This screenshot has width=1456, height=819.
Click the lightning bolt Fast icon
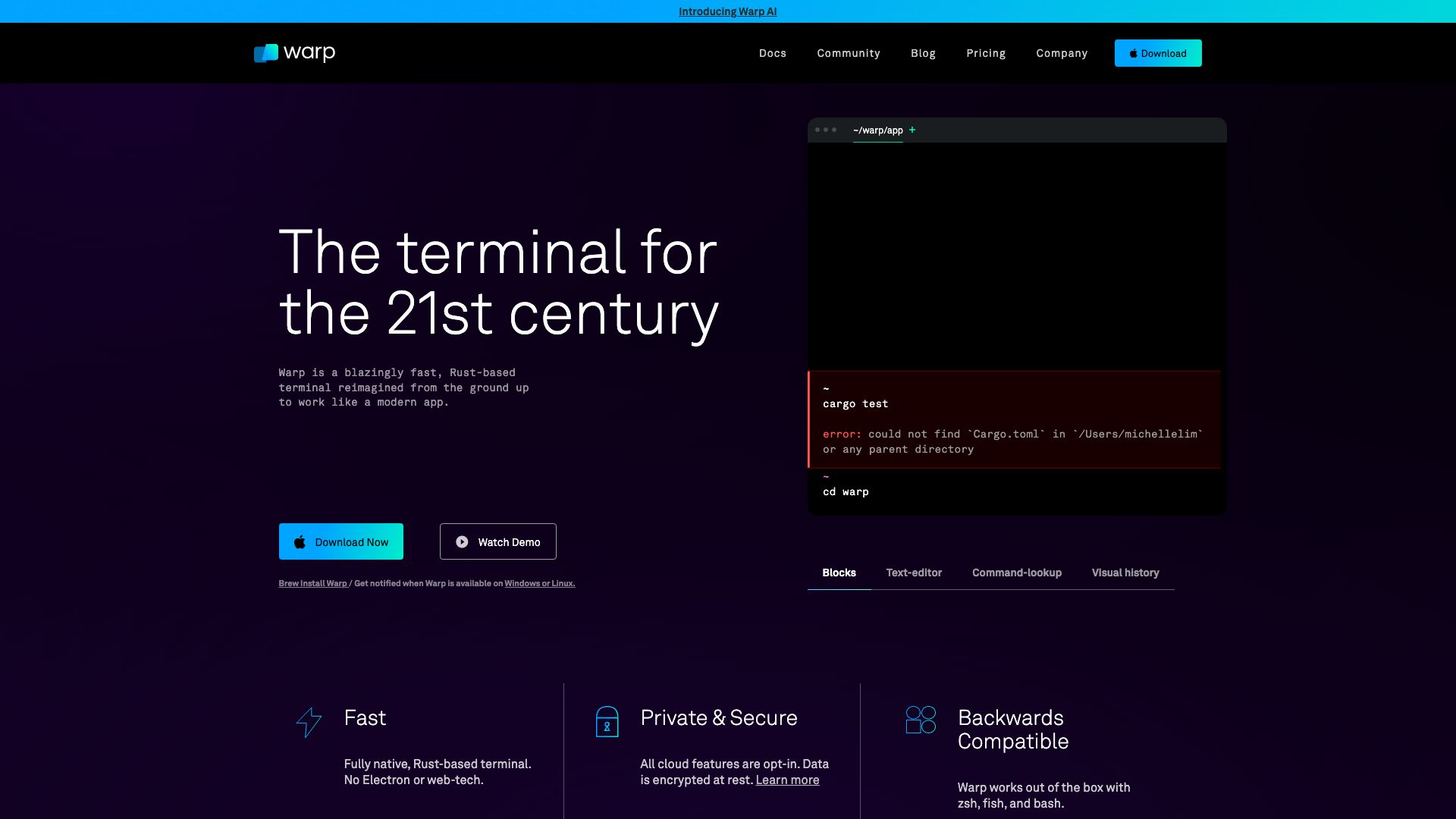coord(308,722)
